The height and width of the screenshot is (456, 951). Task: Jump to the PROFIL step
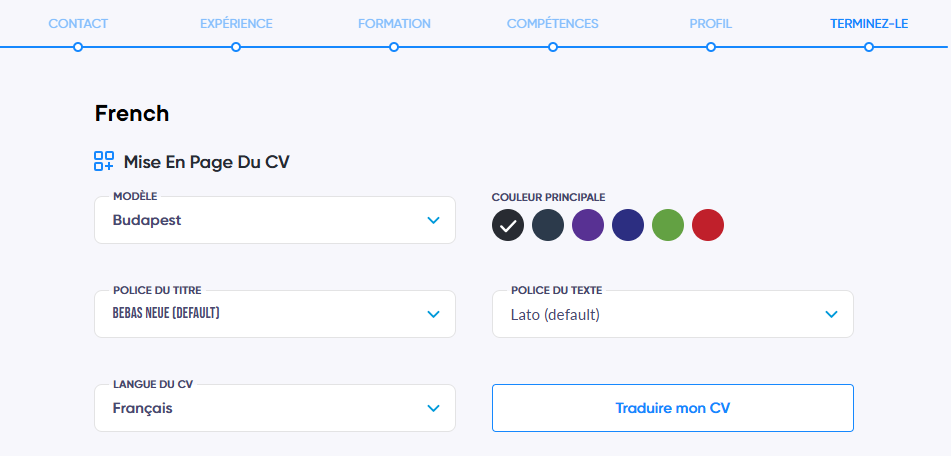click(711, 24)
